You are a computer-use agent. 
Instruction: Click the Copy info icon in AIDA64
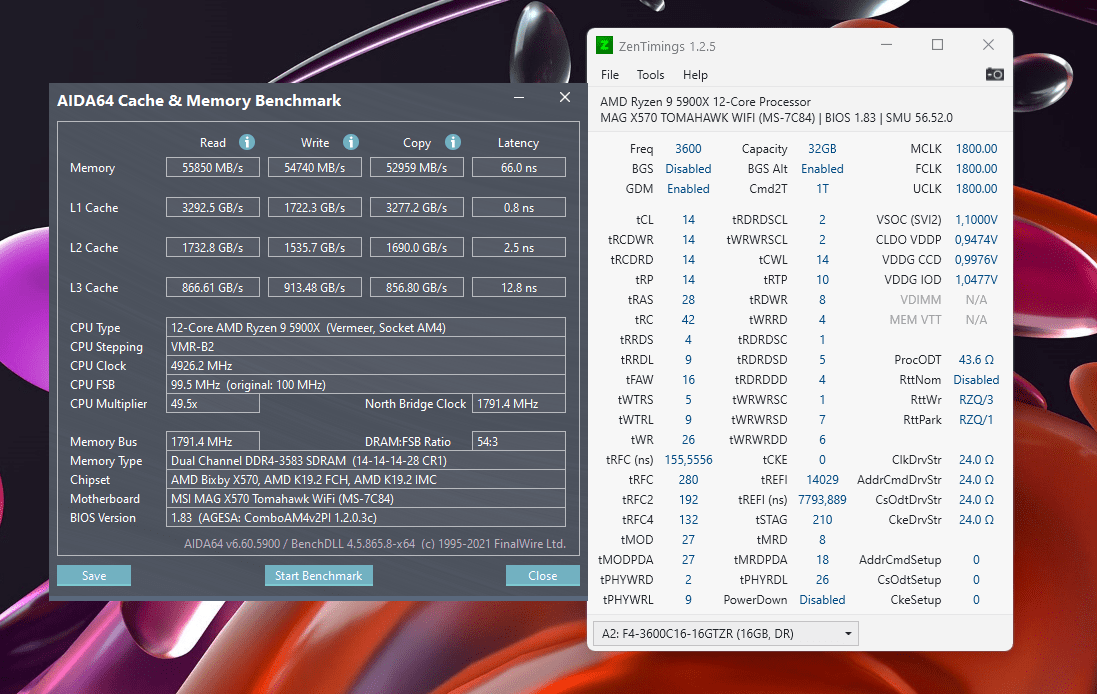(453, 142)
